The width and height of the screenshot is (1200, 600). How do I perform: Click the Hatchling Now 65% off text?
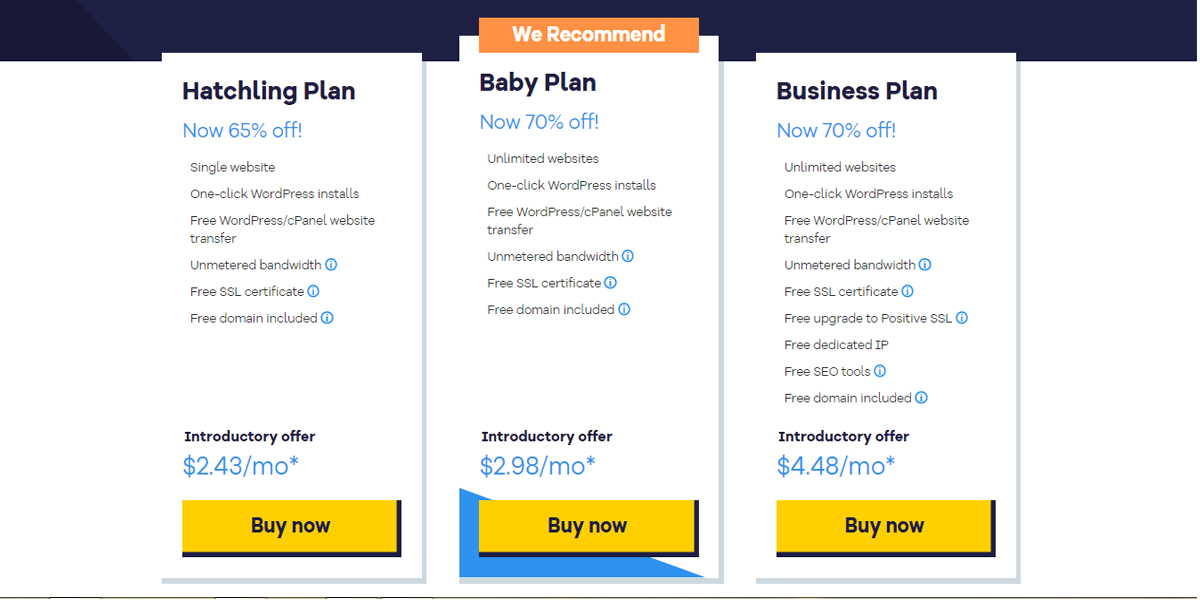pyautogui.click(x=242, y=130)
